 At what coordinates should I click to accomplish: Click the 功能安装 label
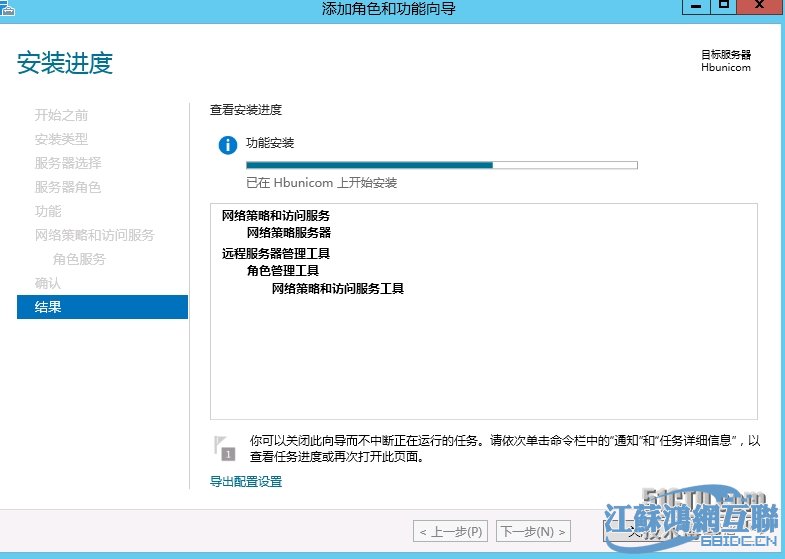pos(270,143)
